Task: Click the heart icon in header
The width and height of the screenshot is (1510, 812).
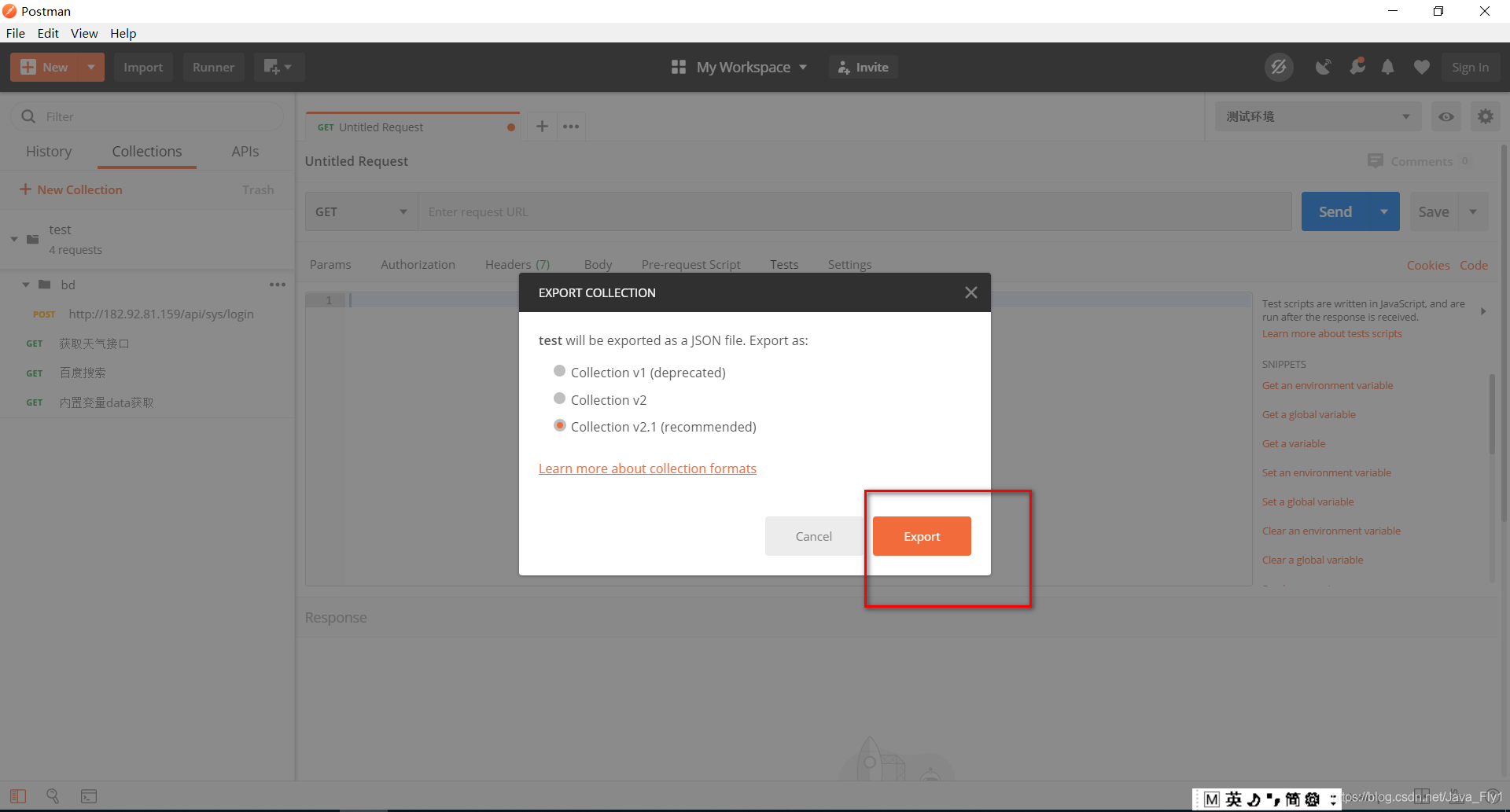Action: pos(1421,68)
